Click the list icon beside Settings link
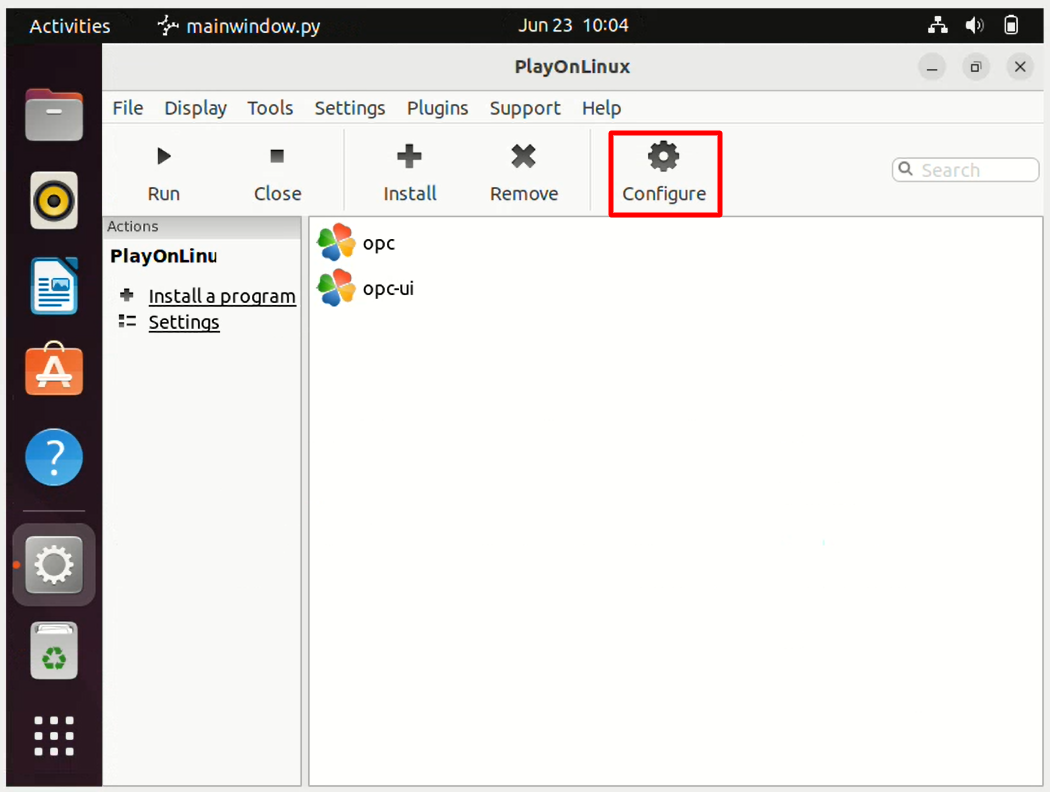 (127, 321)
